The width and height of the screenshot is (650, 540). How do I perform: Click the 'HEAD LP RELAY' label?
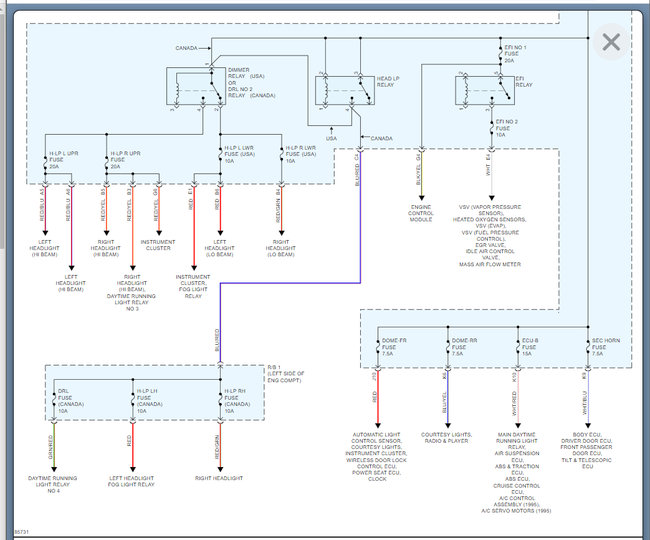[388, 82]
